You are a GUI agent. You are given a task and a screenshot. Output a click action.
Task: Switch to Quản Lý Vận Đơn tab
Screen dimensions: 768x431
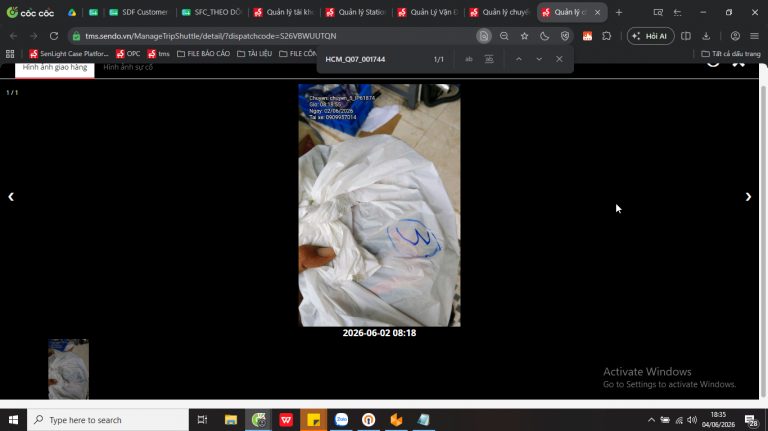pos(428,12)
